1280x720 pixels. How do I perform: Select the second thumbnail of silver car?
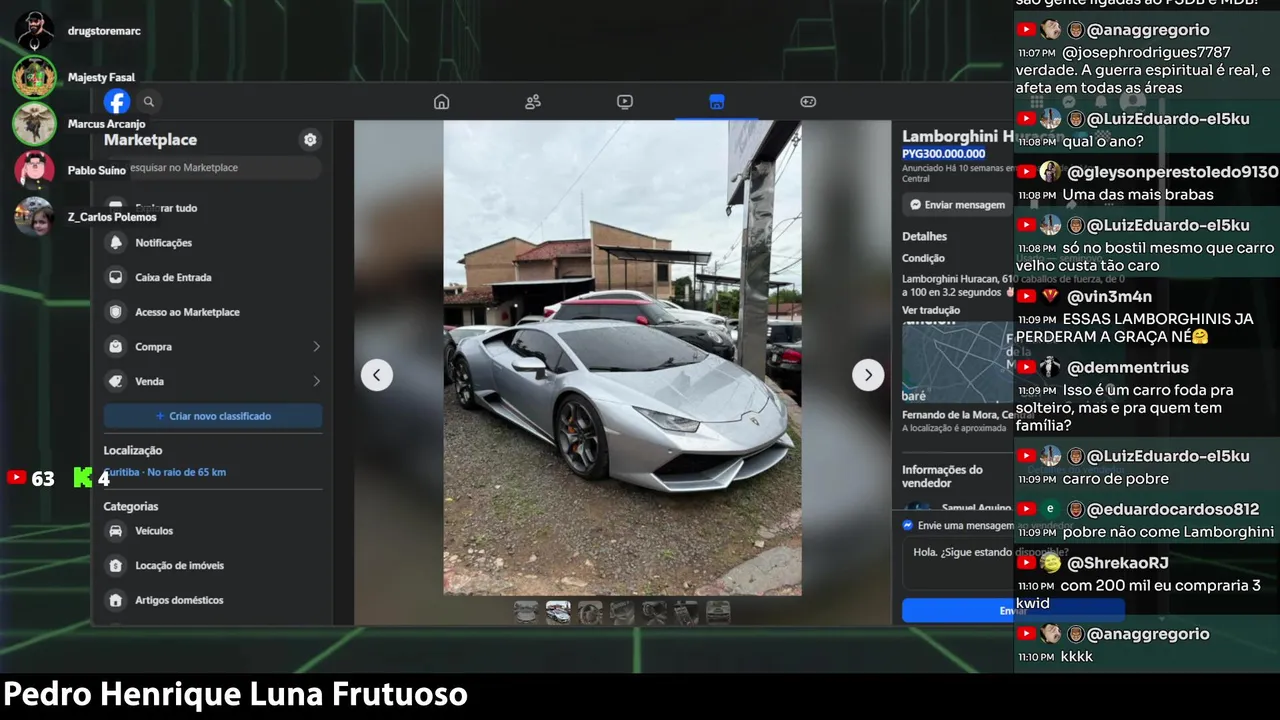558,612
